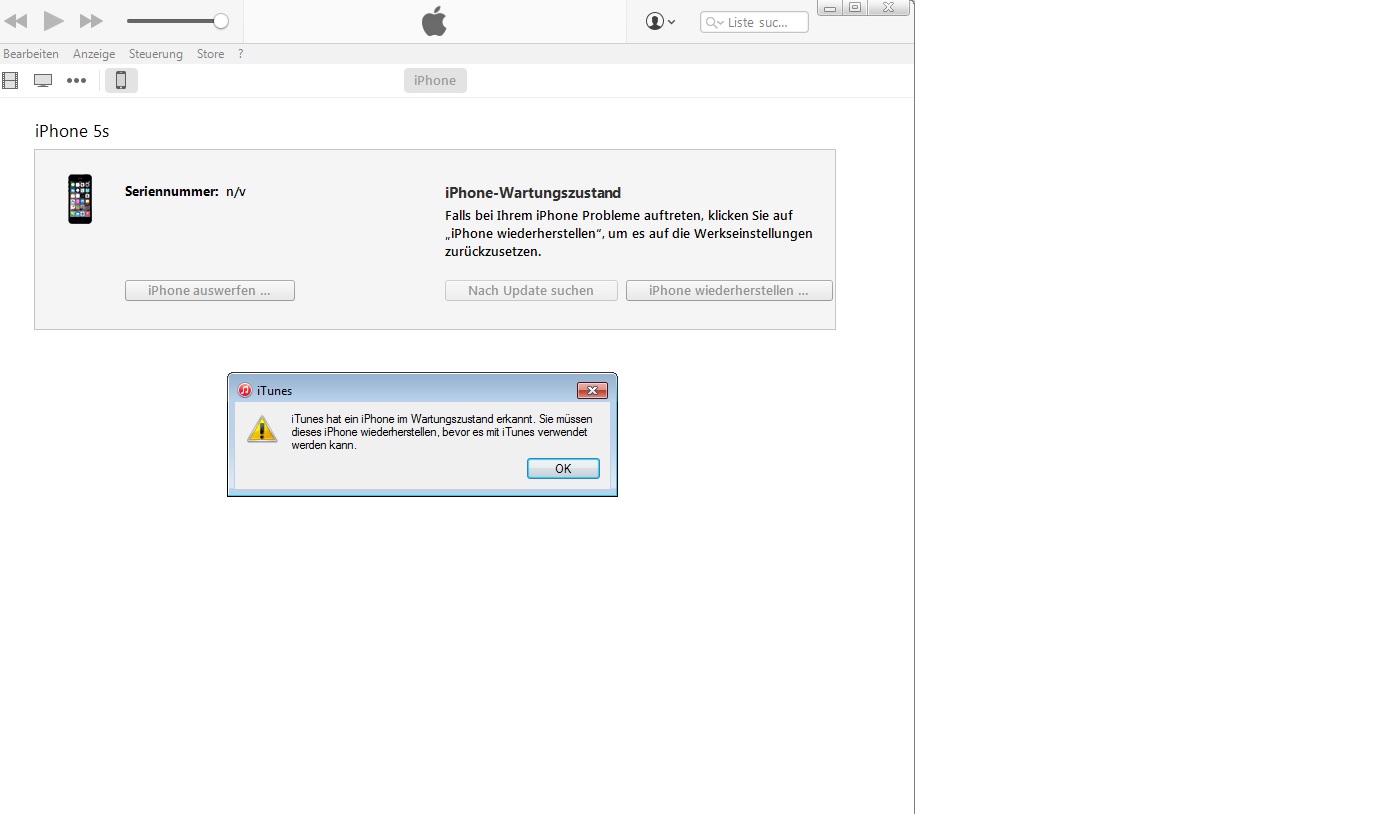Adjust the volume slider knob

pyautogui.click(x=221, y=21)
